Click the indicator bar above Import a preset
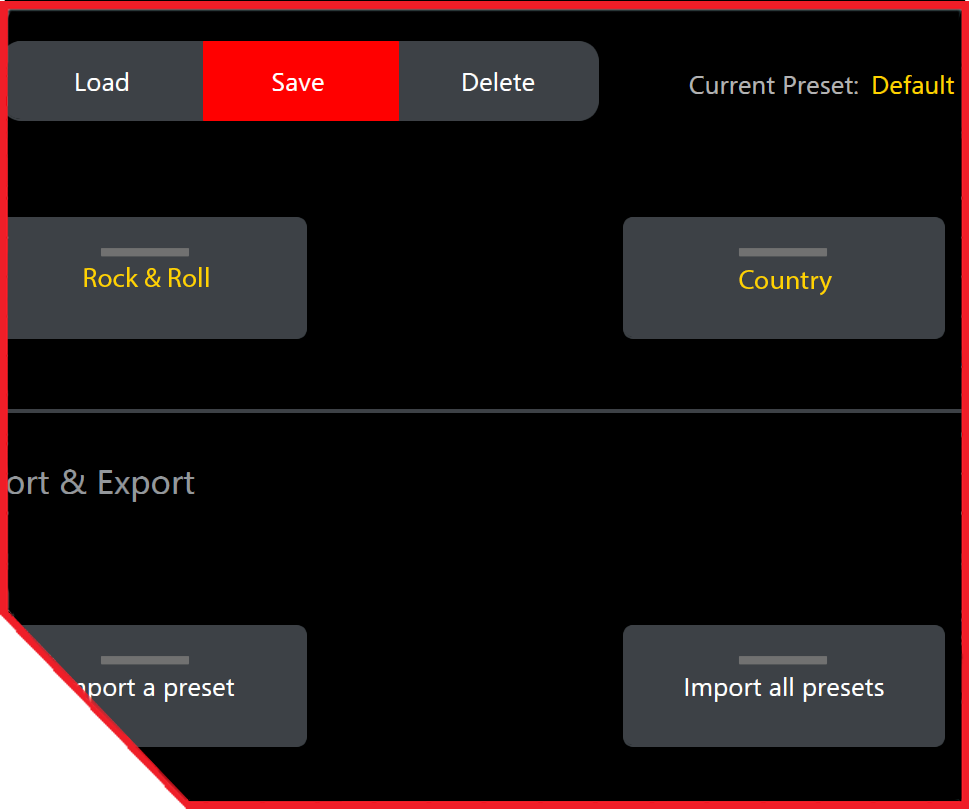The image size is (969, 809). pyautogui.click(x=145, y=660)
